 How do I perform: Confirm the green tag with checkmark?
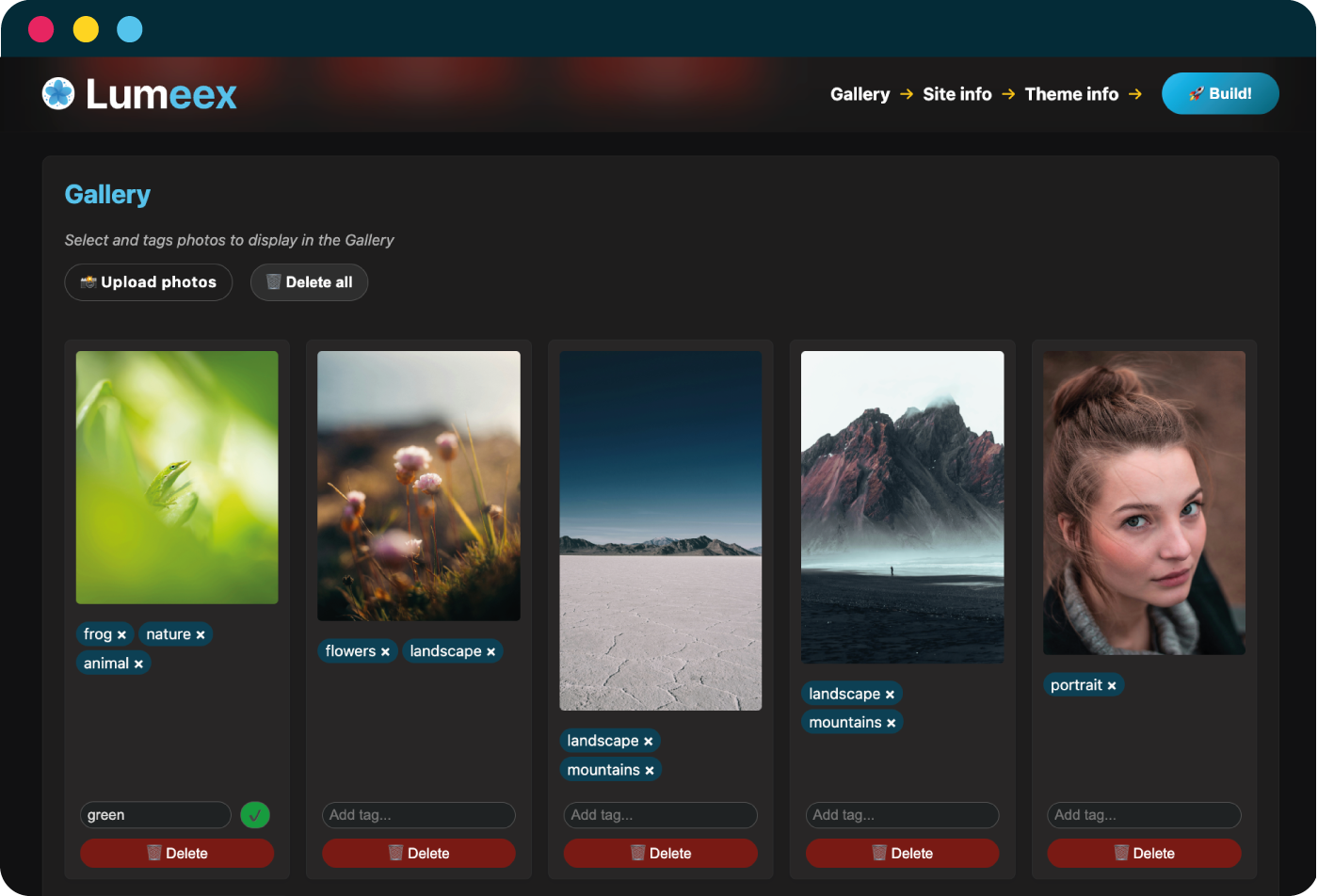254,815
